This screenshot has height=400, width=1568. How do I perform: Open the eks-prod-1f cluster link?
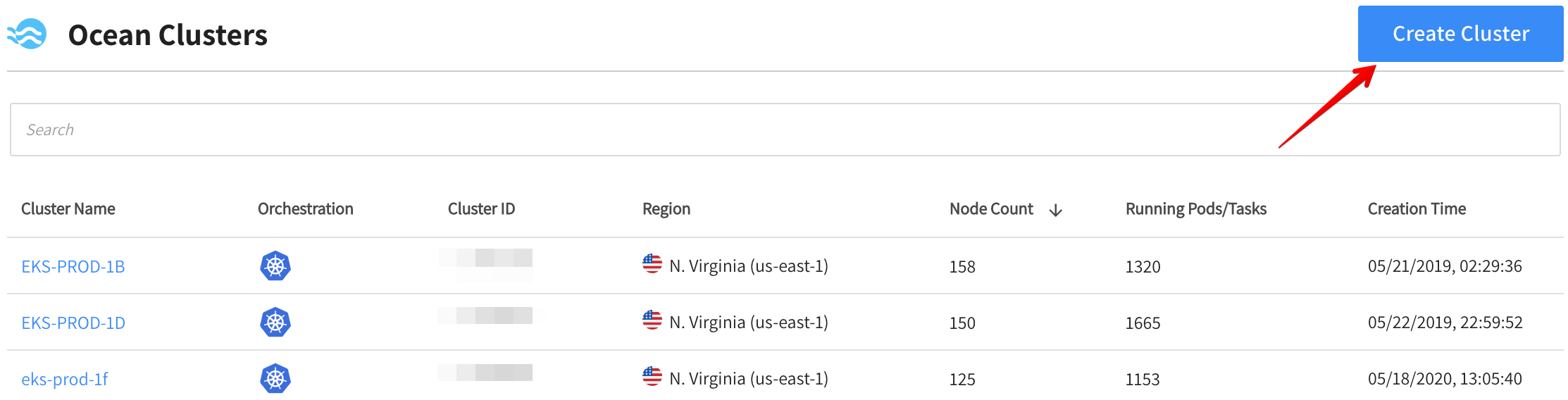click(65, 380)
